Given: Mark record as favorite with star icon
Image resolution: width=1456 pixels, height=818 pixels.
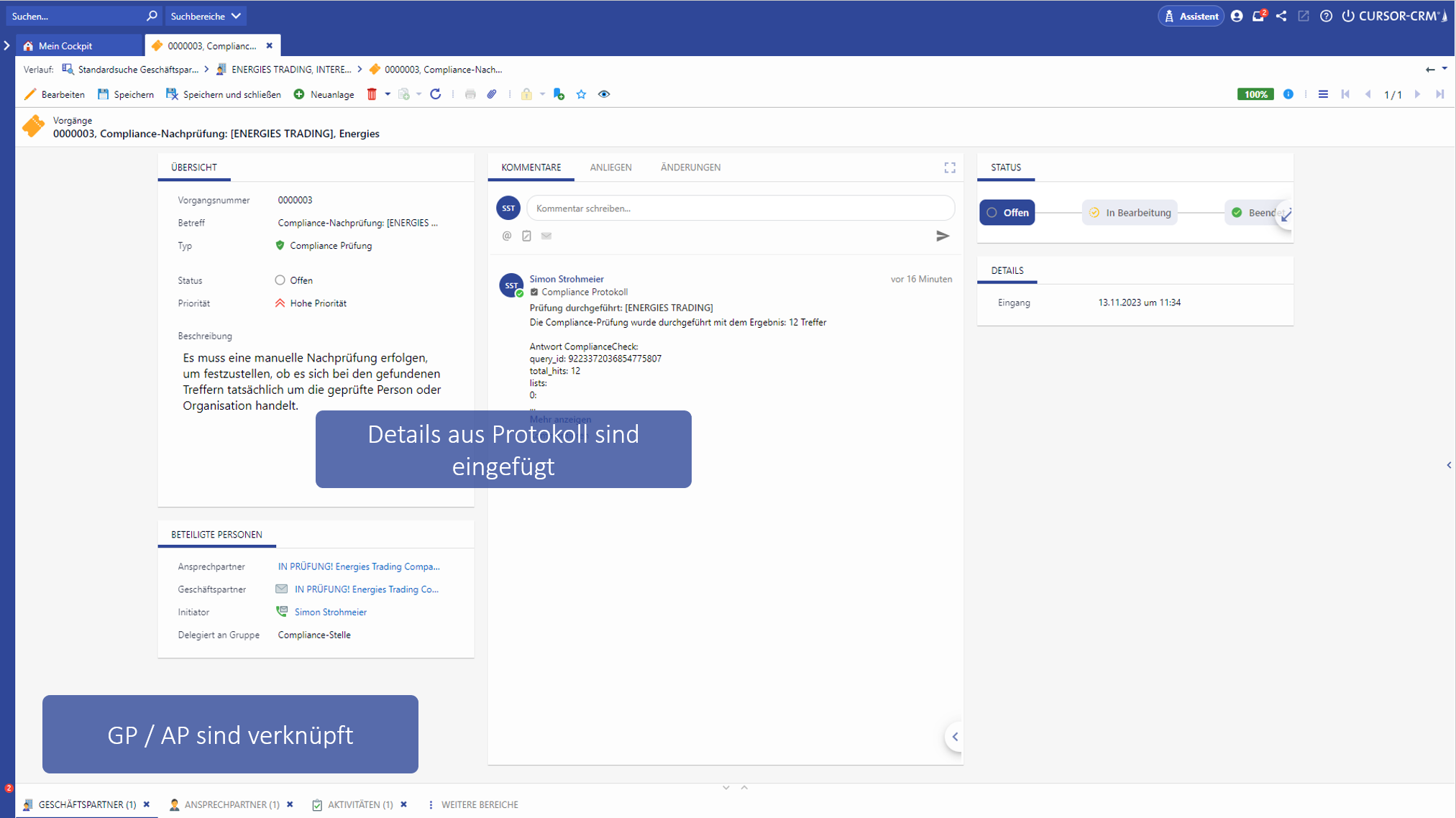Looking at the screenshot, I should pos(581,94).
